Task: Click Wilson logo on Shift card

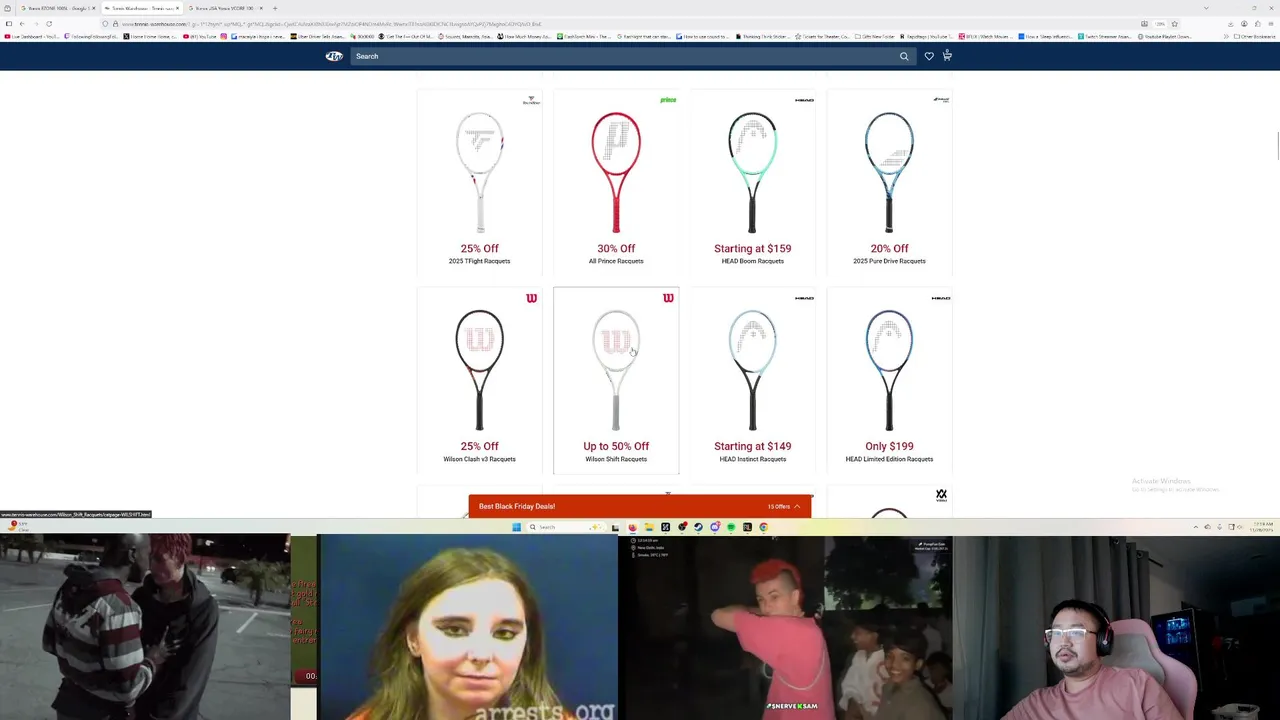Action: [x=668, y=298]
